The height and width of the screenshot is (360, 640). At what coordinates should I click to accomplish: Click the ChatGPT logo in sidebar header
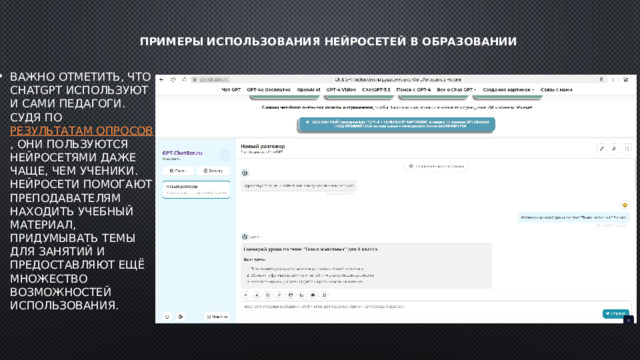(x=224, y=155)
